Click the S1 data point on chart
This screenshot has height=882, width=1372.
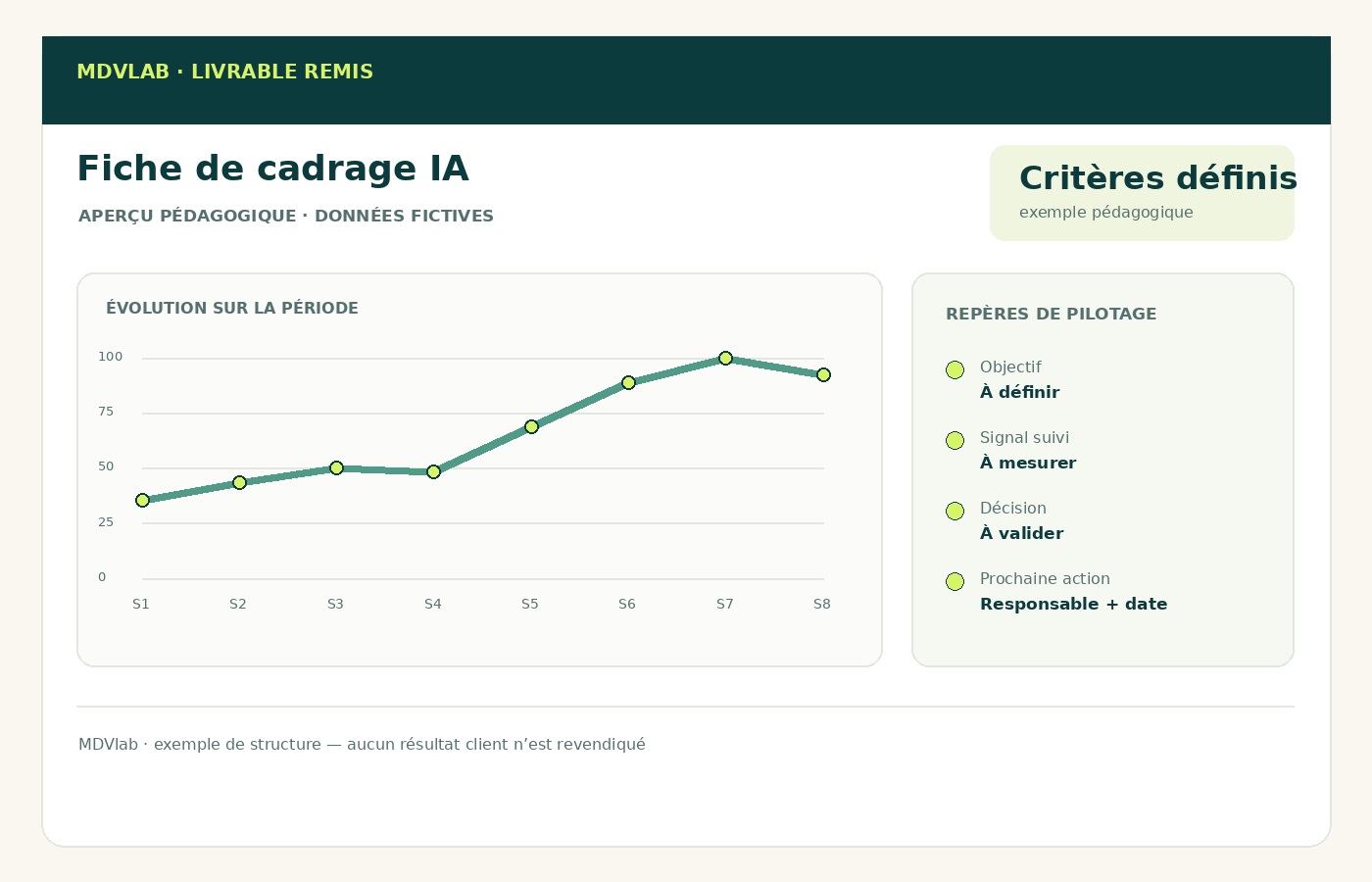pos(142,500)
